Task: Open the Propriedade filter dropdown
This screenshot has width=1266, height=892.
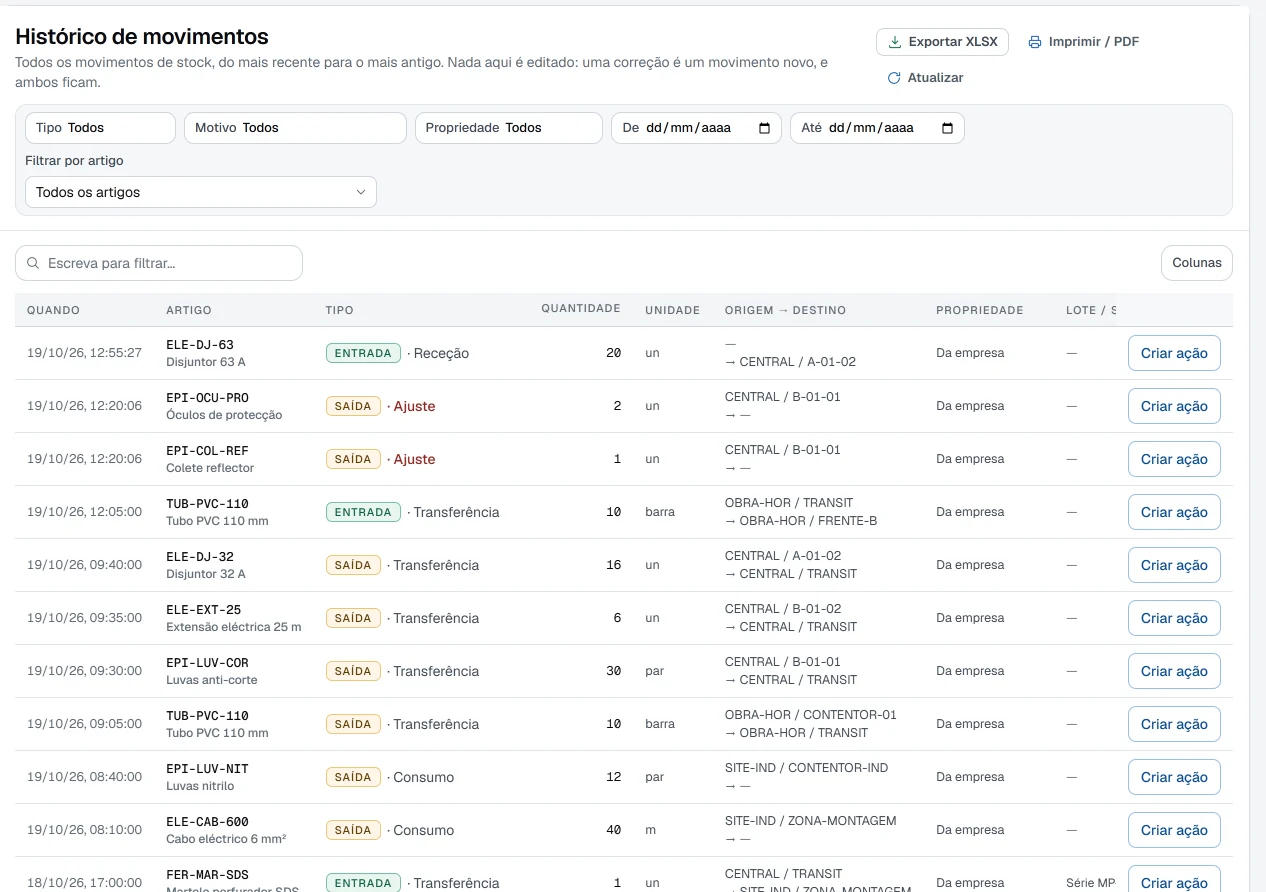Action: click(x=509, y=128)
